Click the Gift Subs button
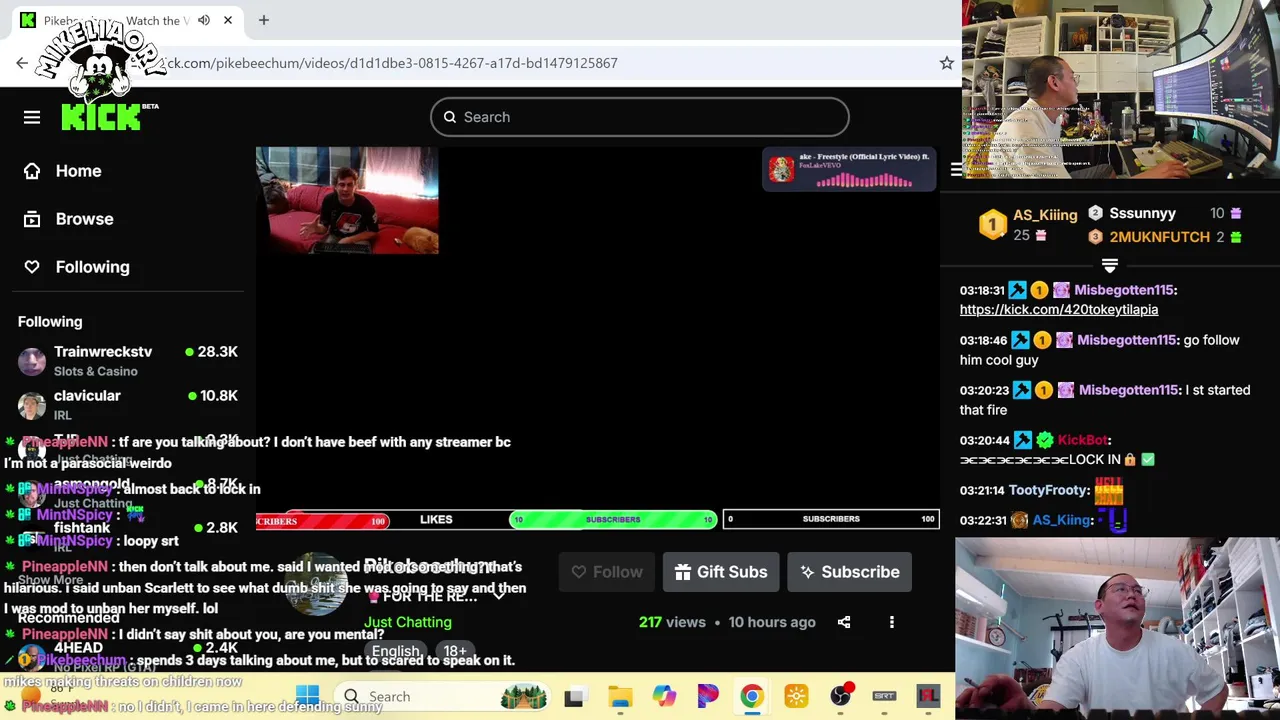 721,572
